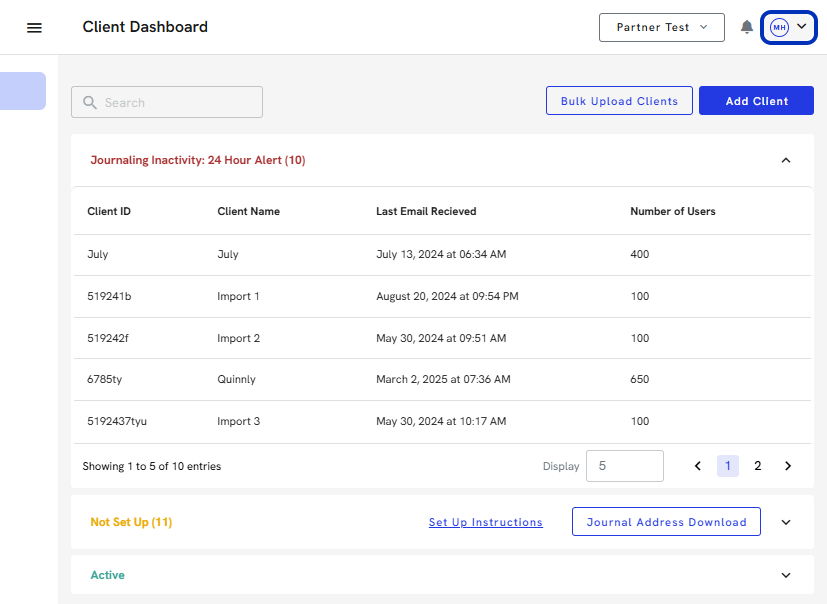Click Journal Address Download button
827x604 pixels.
click(x=666, y=522)
